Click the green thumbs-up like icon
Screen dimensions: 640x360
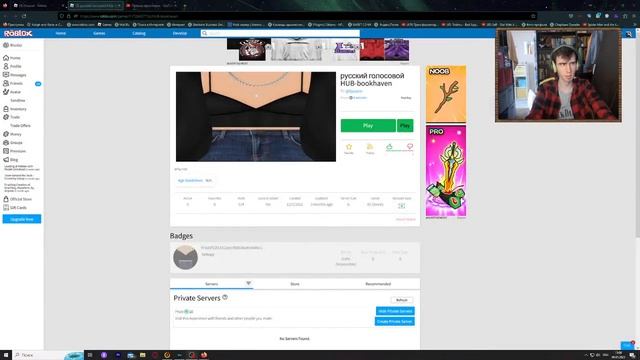tap(389, 147)
